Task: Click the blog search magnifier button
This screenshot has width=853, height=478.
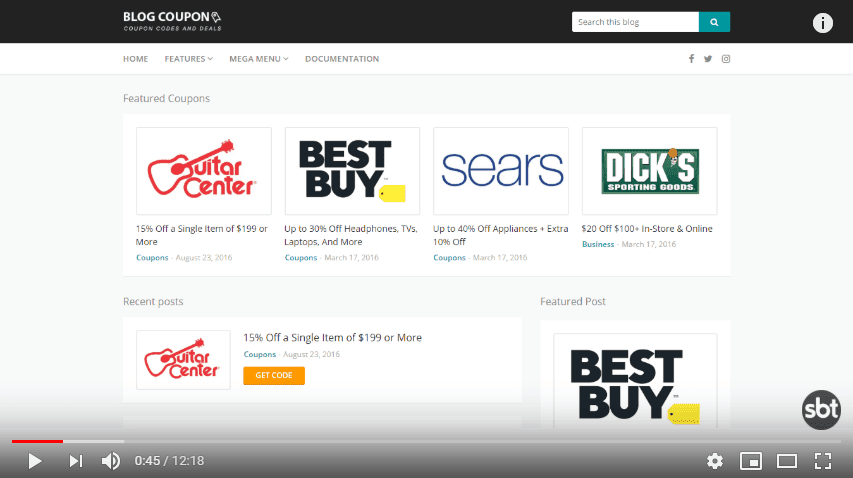Action: coord(714,22)
